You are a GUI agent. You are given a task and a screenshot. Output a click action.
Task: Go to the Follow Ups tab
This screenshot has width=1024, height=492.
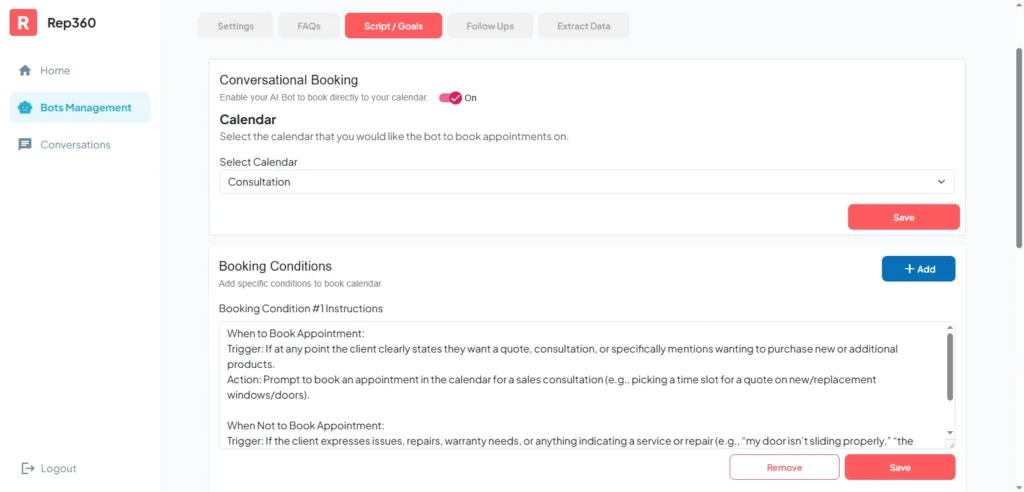click(490, 26)
